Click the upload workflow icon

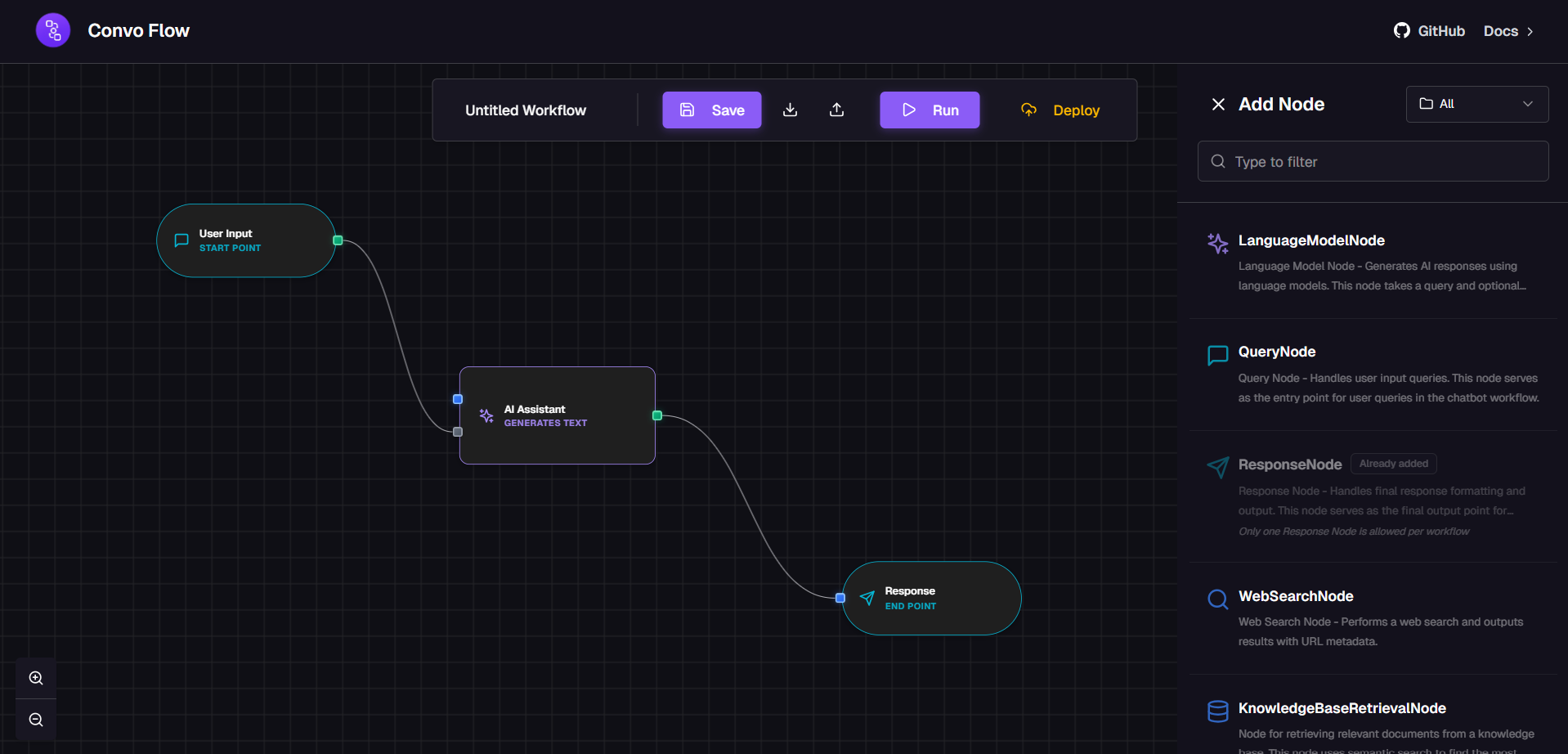pos(836,110)
